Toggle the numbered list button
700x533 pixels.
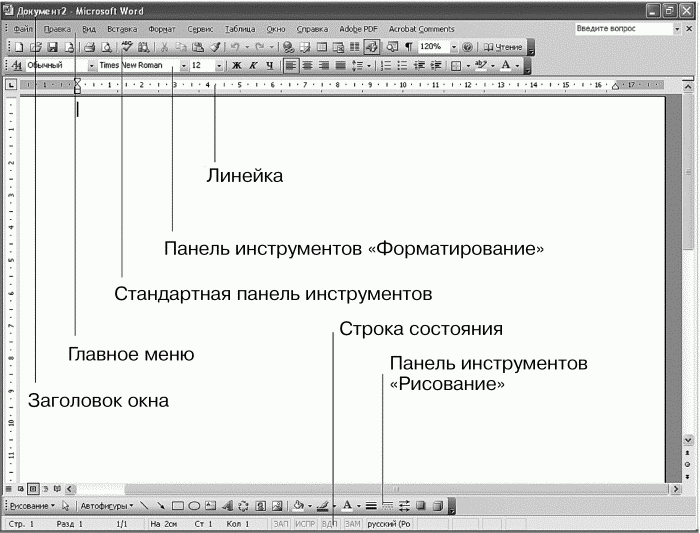tap(386, 66)
